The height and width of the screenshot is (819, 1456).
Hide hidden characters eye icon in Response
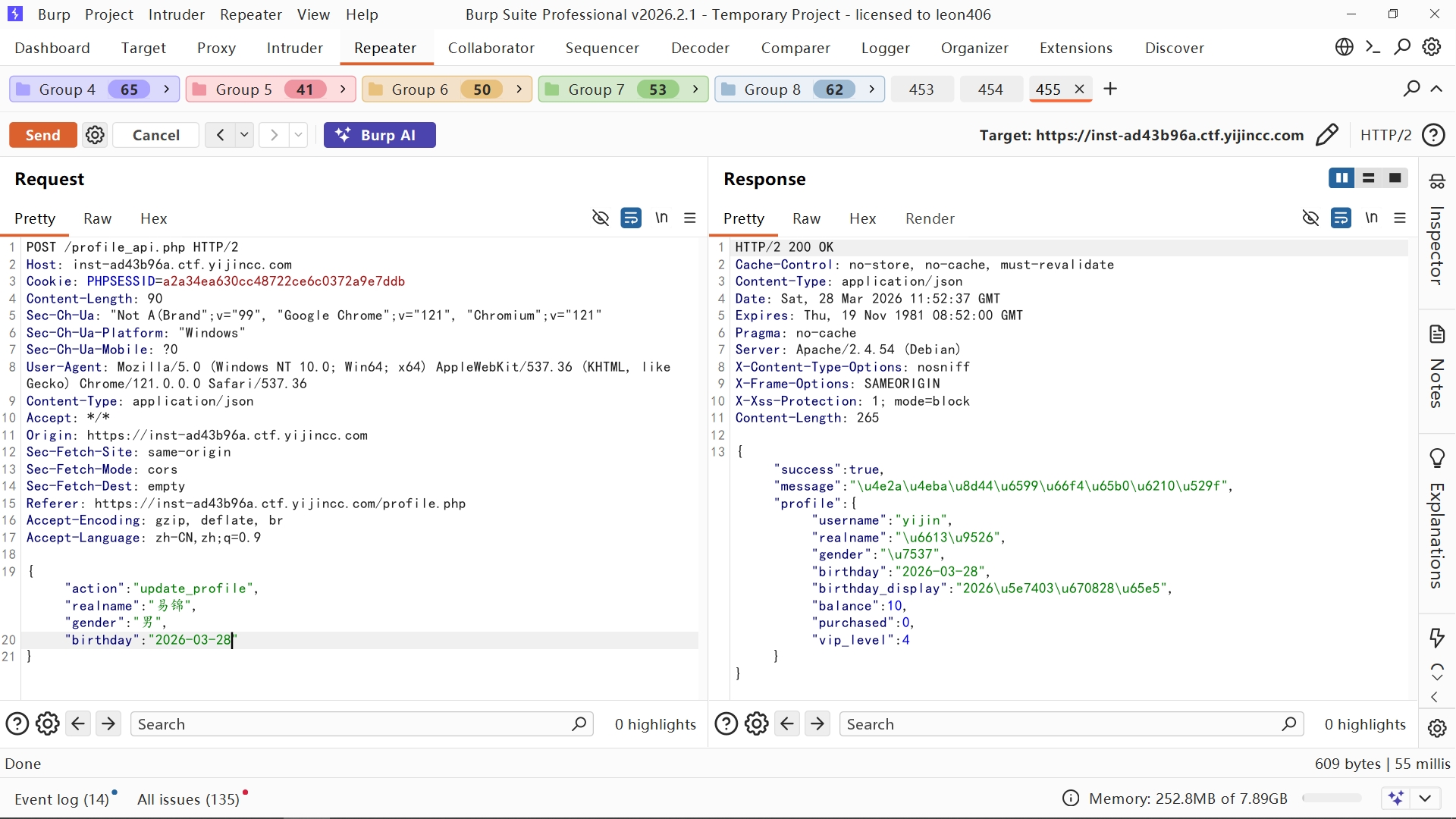tap(1310, 218)
